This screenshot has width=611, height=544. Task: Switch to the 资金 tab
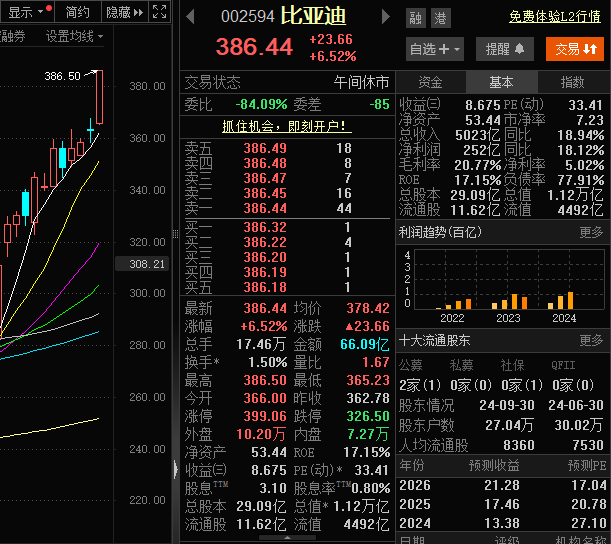pyautogui.click(x=431, y=82)
